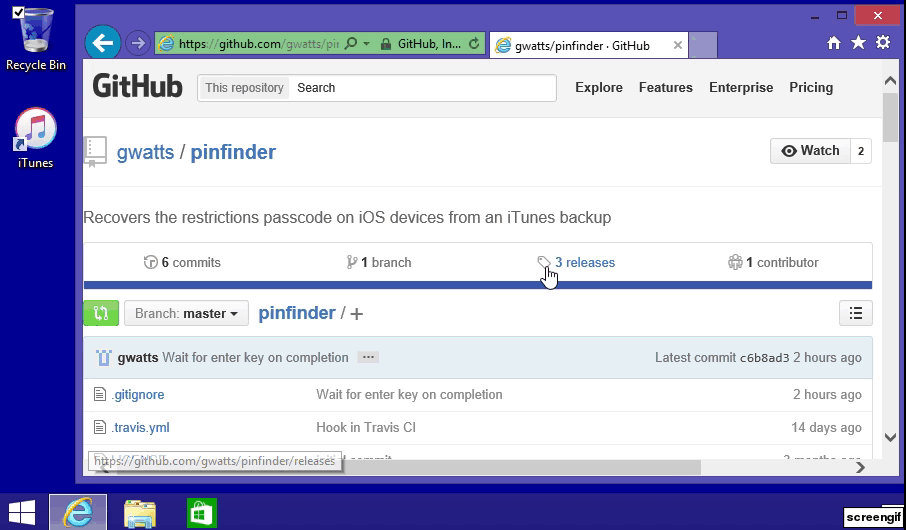The height and width of the screenshot is (530, 906).
Task: Open the Windows Store taskbar icon
Action: coord(202,513)
